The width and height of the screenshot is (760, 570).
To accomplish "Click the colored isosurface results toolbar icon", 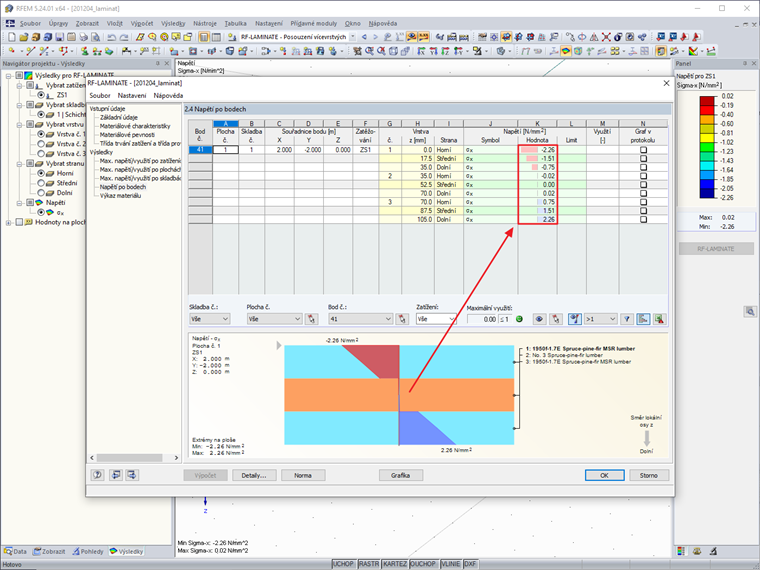I will (x=566, y=51).
